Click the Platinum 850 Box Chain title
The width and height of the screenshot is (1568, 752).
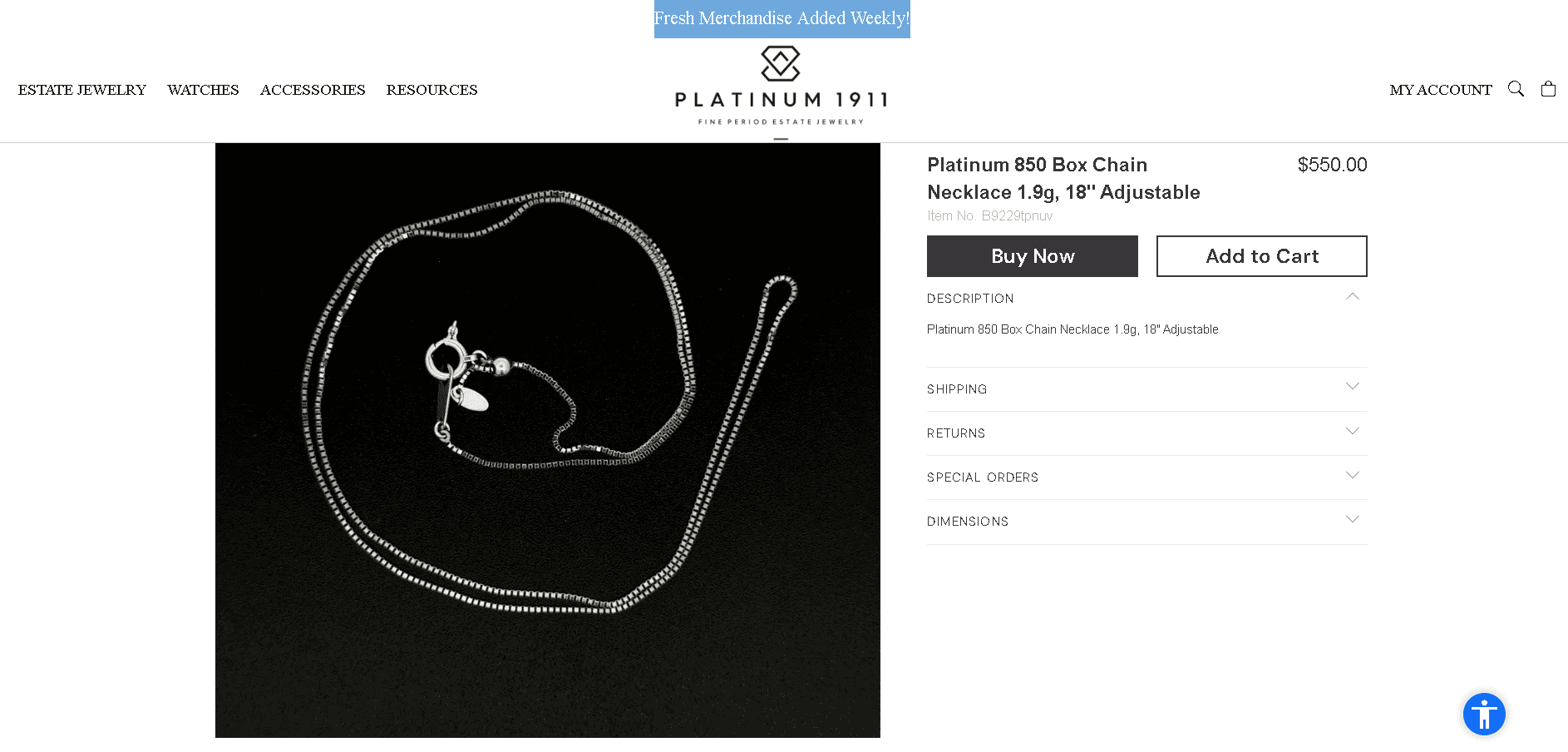[x=1064, y=178]
